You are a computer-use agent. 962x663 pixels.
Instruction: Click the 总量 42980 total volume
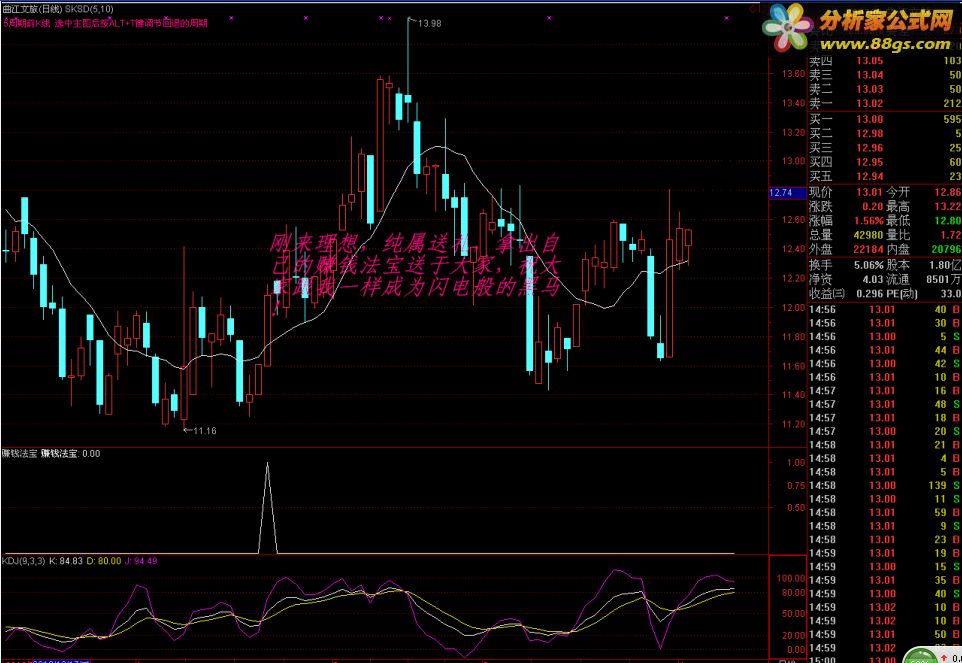tap(869, 235)
